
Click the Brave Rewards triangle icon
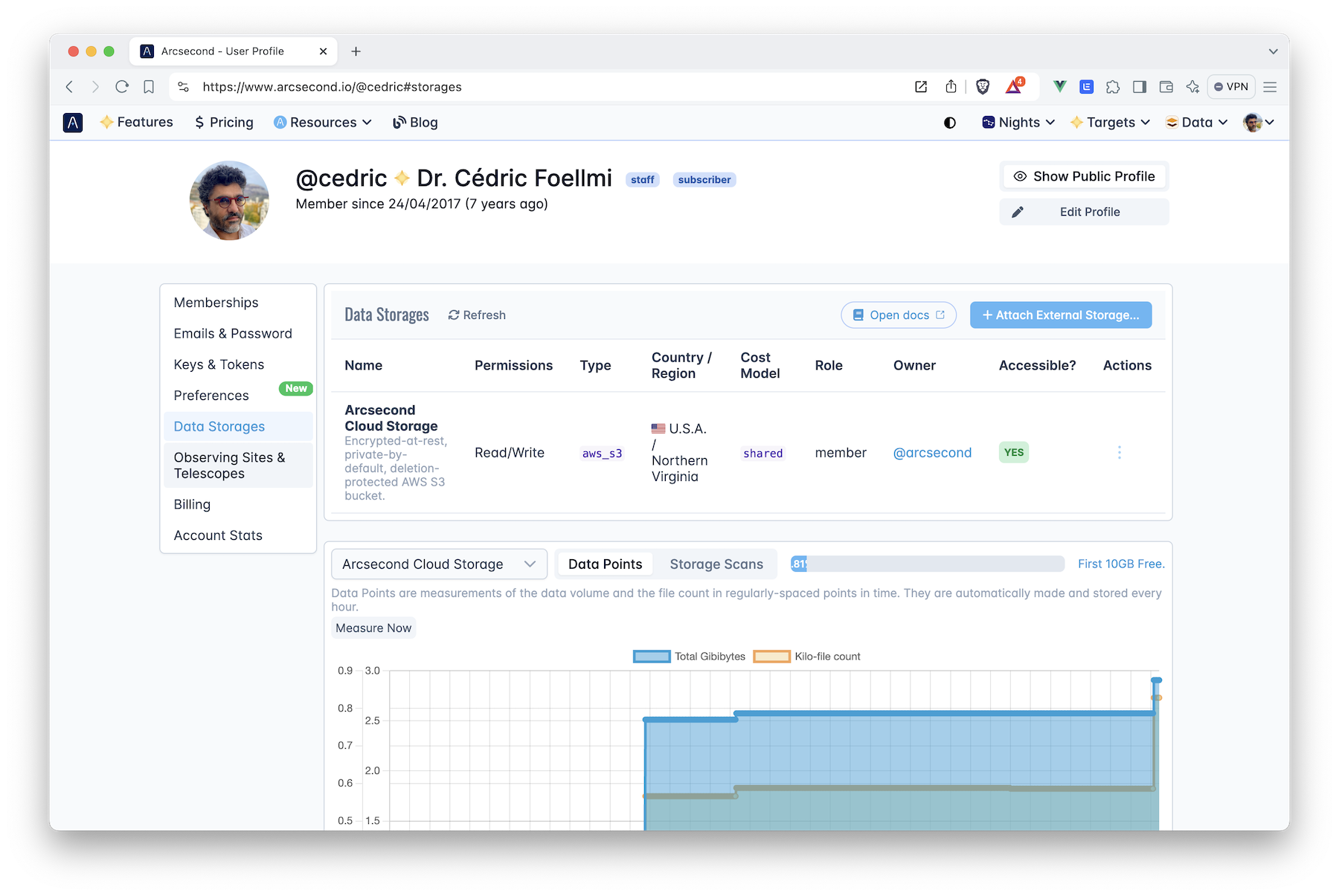pyautogui.click(x=1014, y=86)
